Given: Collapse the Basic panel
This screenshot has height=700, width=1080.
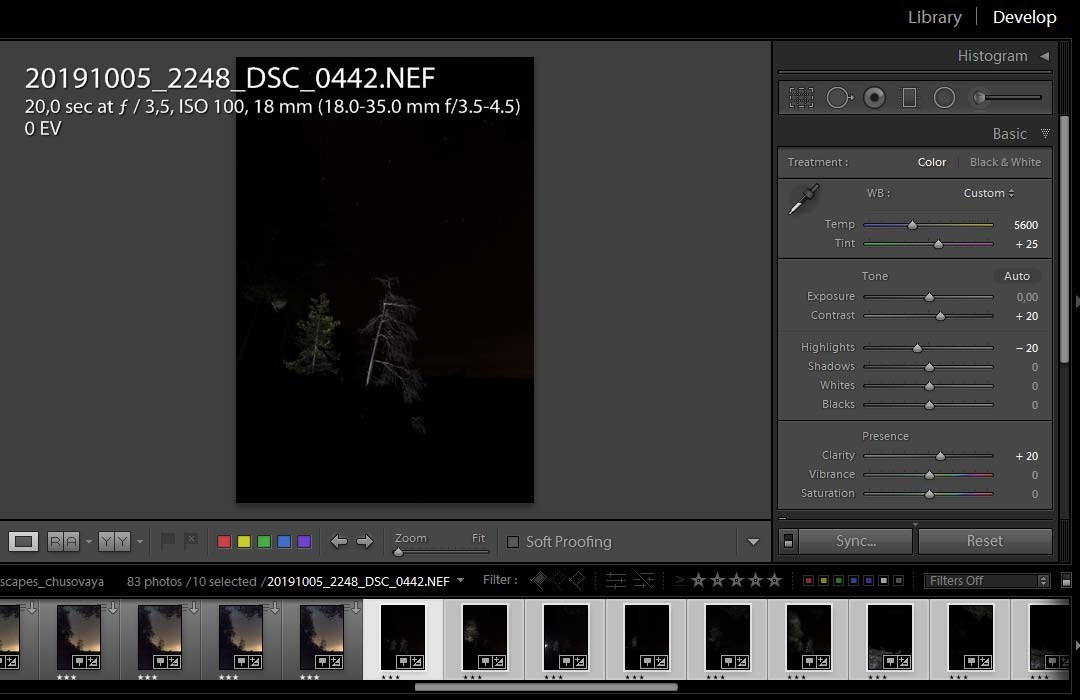Looking at the screenshot, I should [x=1045, y=133].
